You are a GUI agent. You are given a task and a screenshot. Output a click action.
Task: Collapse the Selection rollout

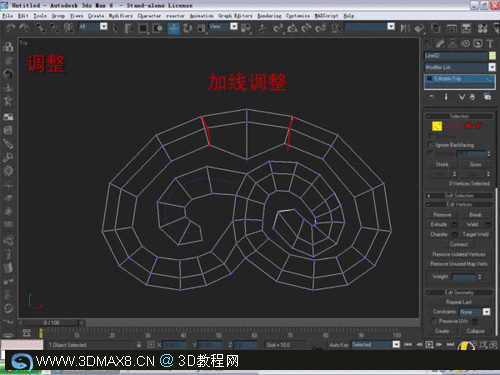pyautogui.click(x=459, y=116)
